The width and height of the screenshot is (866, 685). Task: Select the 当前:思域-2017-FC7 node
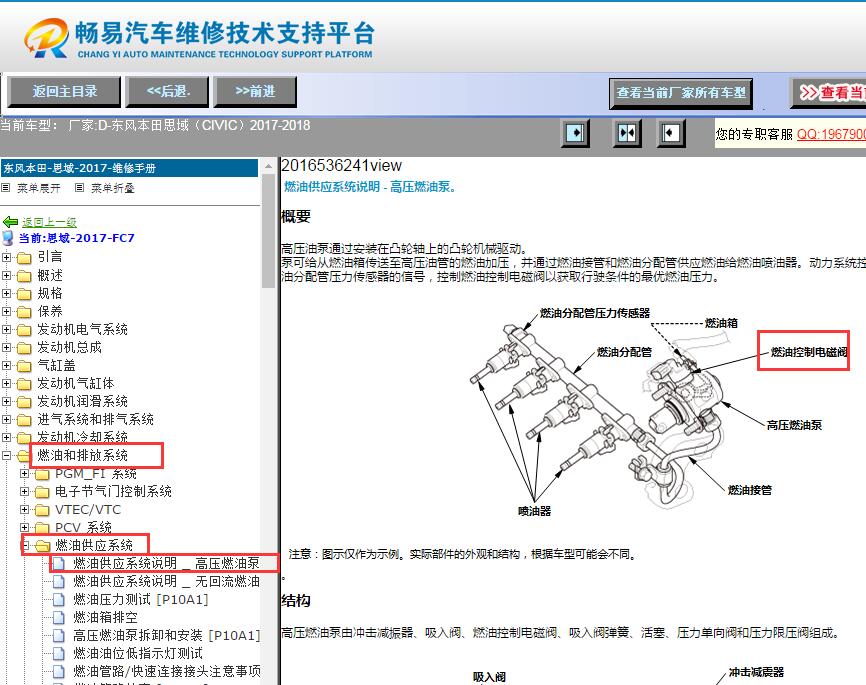[76, 238]
